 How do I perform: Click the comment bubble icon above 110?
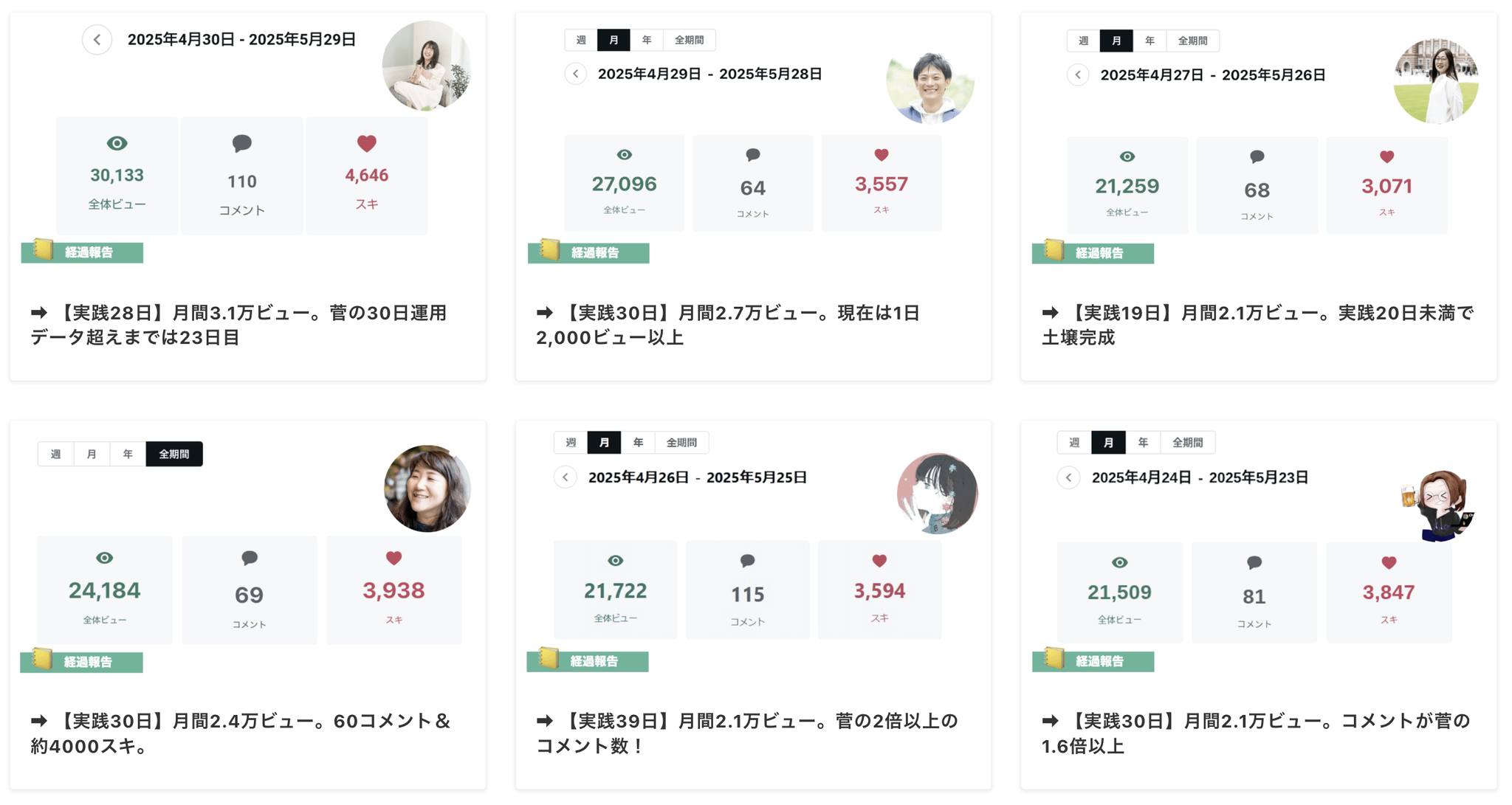click(x=241, y=143)
